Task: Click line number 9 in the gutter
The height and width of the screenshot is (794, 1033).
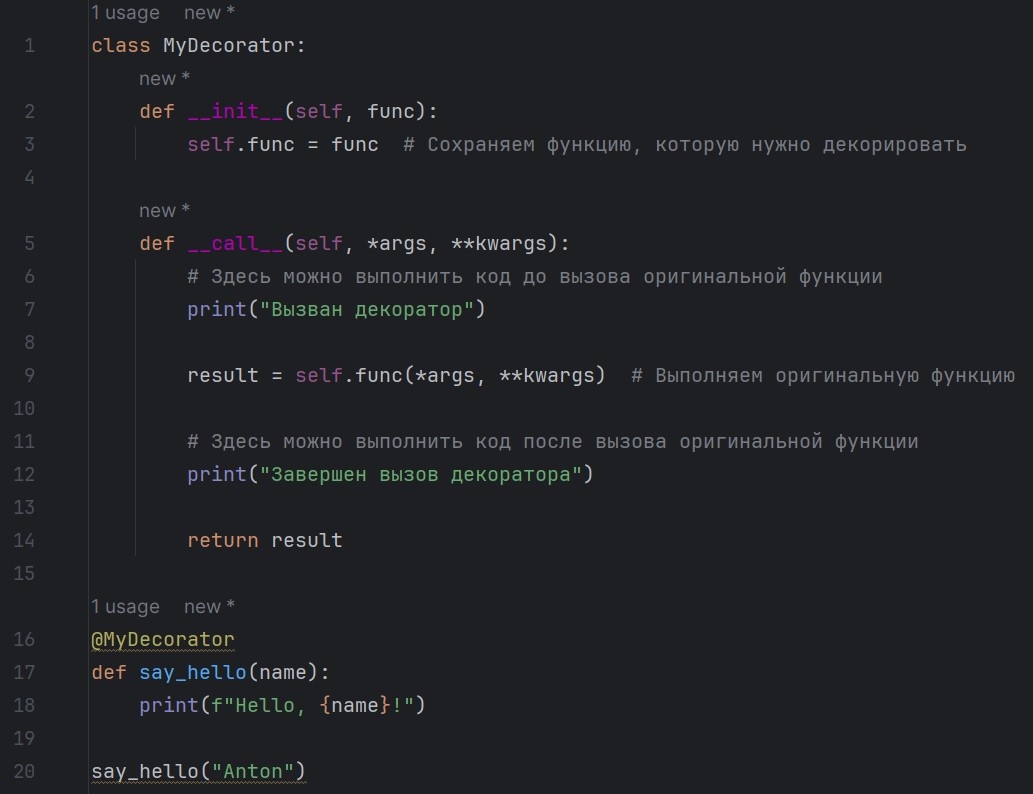Action: point(29,375)
